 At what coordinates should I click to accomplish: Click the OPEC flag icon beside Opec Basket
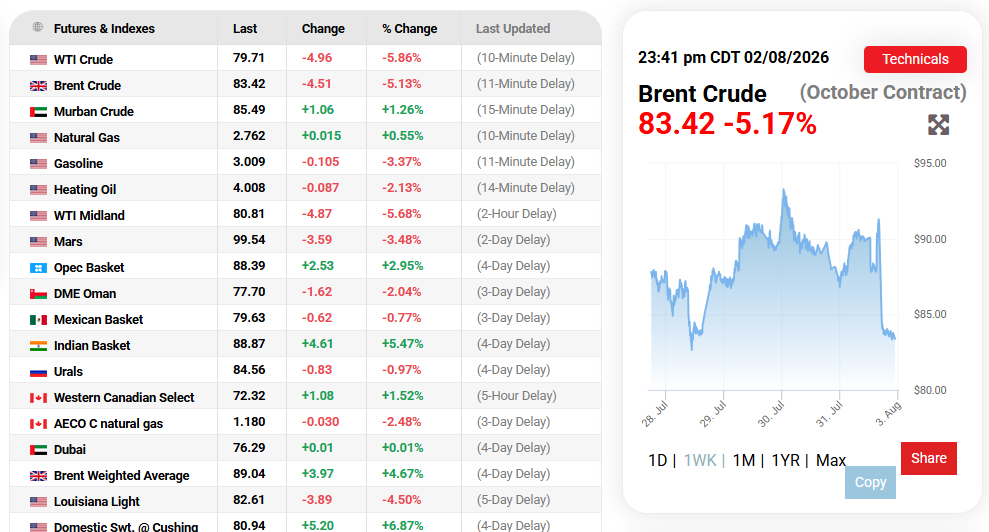coord(38,268)
